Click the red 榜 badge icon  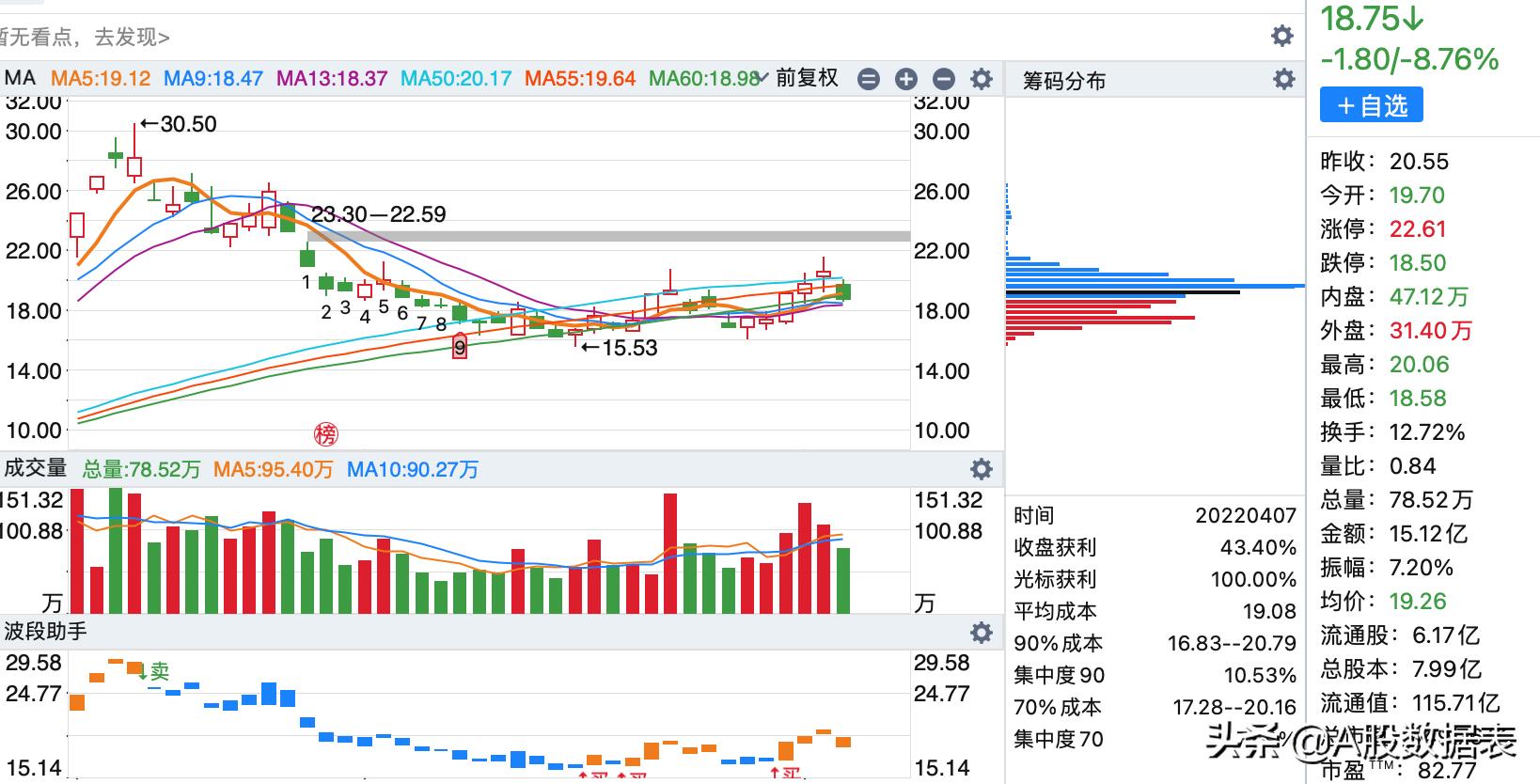tap(325, 434)
